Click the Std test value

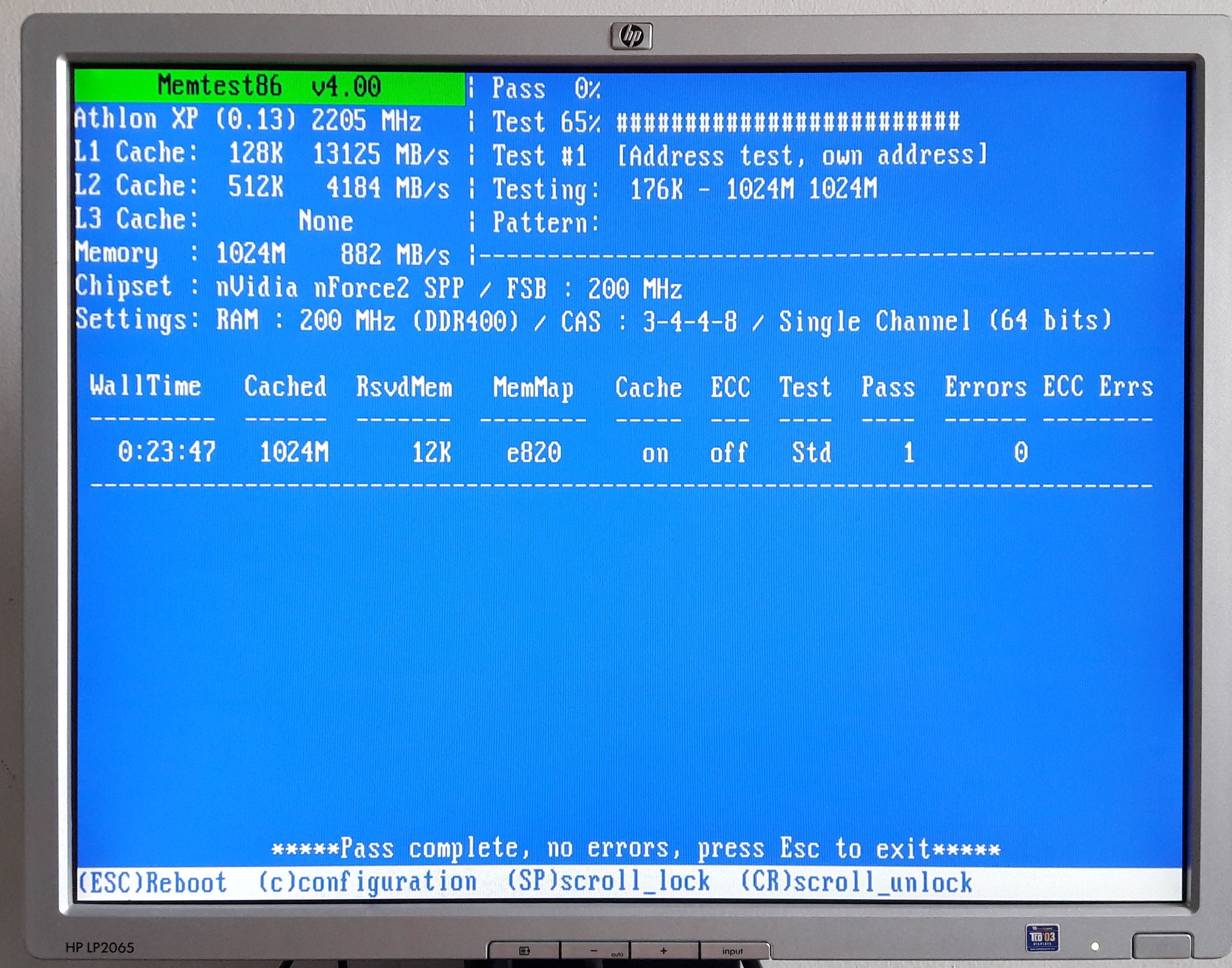812,453
